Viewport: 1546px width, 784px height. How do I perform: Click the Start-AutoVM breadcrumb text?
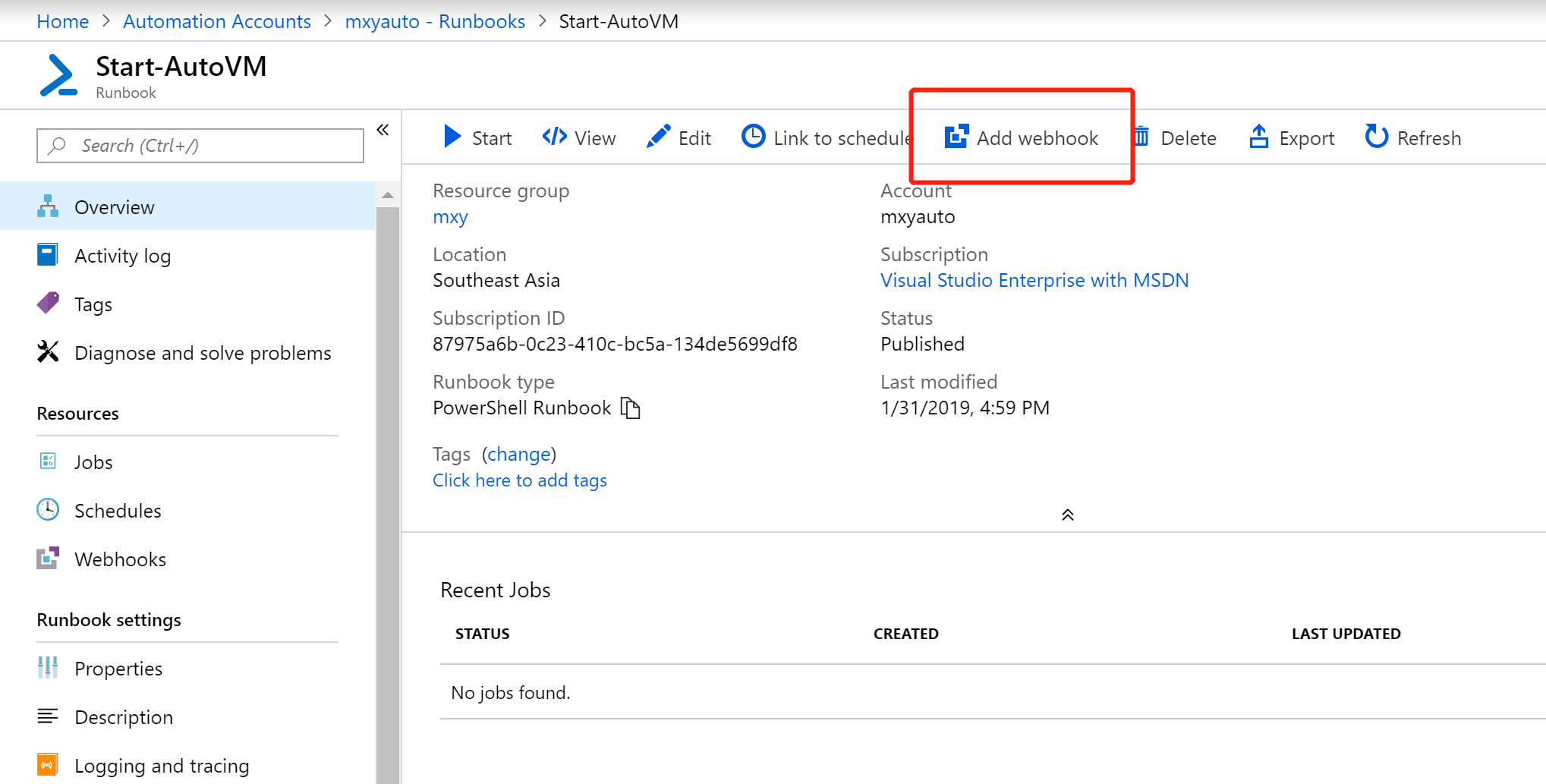pos(619,21)
